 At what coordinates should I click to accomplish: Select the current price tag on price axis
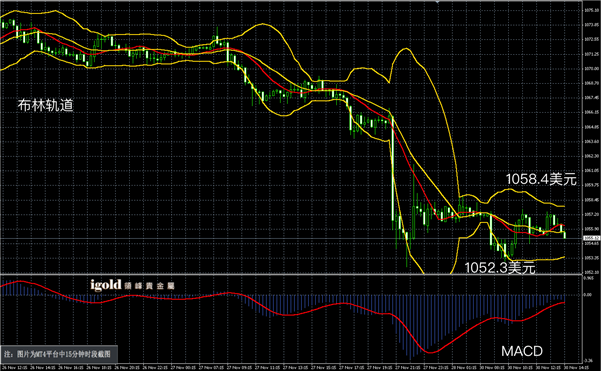tap(592, 238)
